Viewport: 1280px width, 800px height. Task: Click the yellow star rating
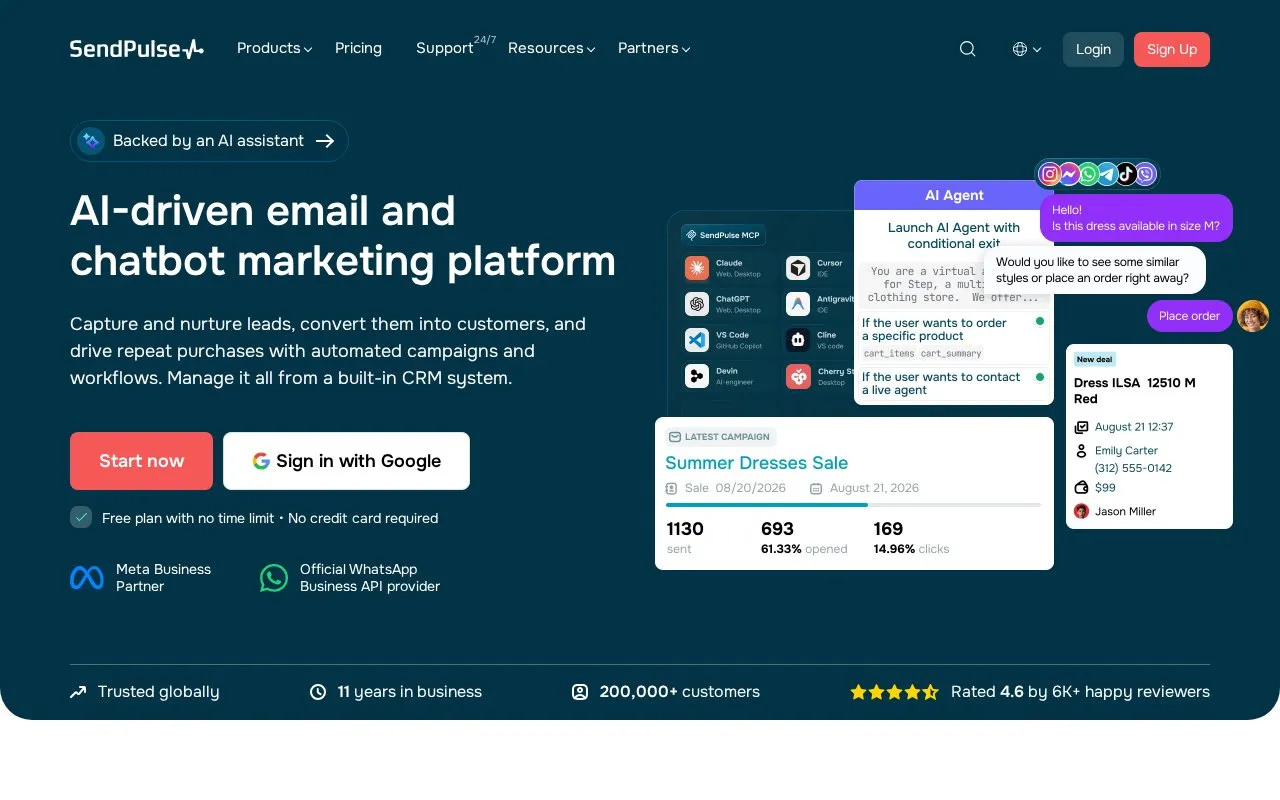pos(894,692)
